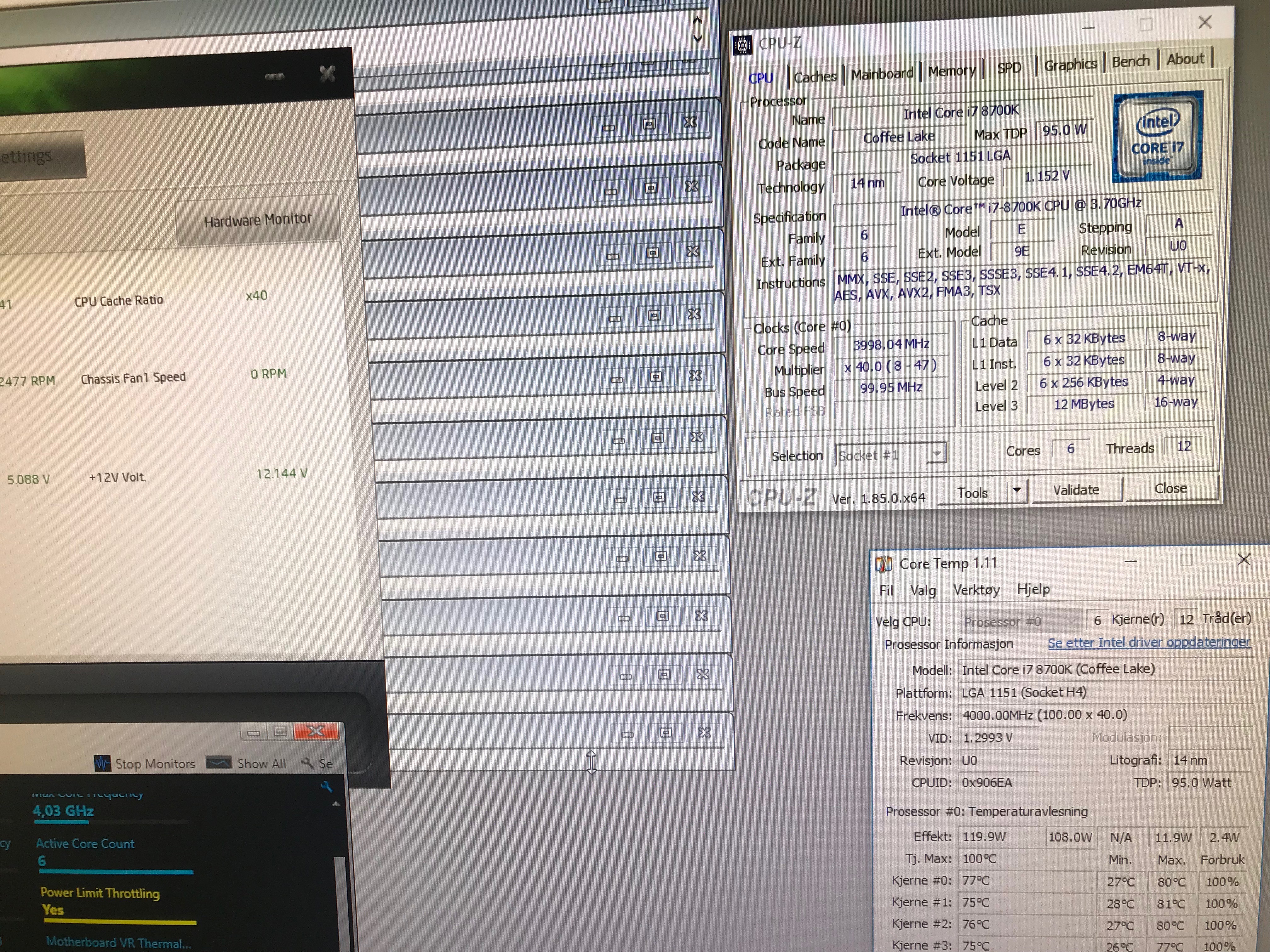Click the Hardware Monitor tab
Image resolution: width=1270 pixels, height=952 pixels.
click(x=258, y=220)
